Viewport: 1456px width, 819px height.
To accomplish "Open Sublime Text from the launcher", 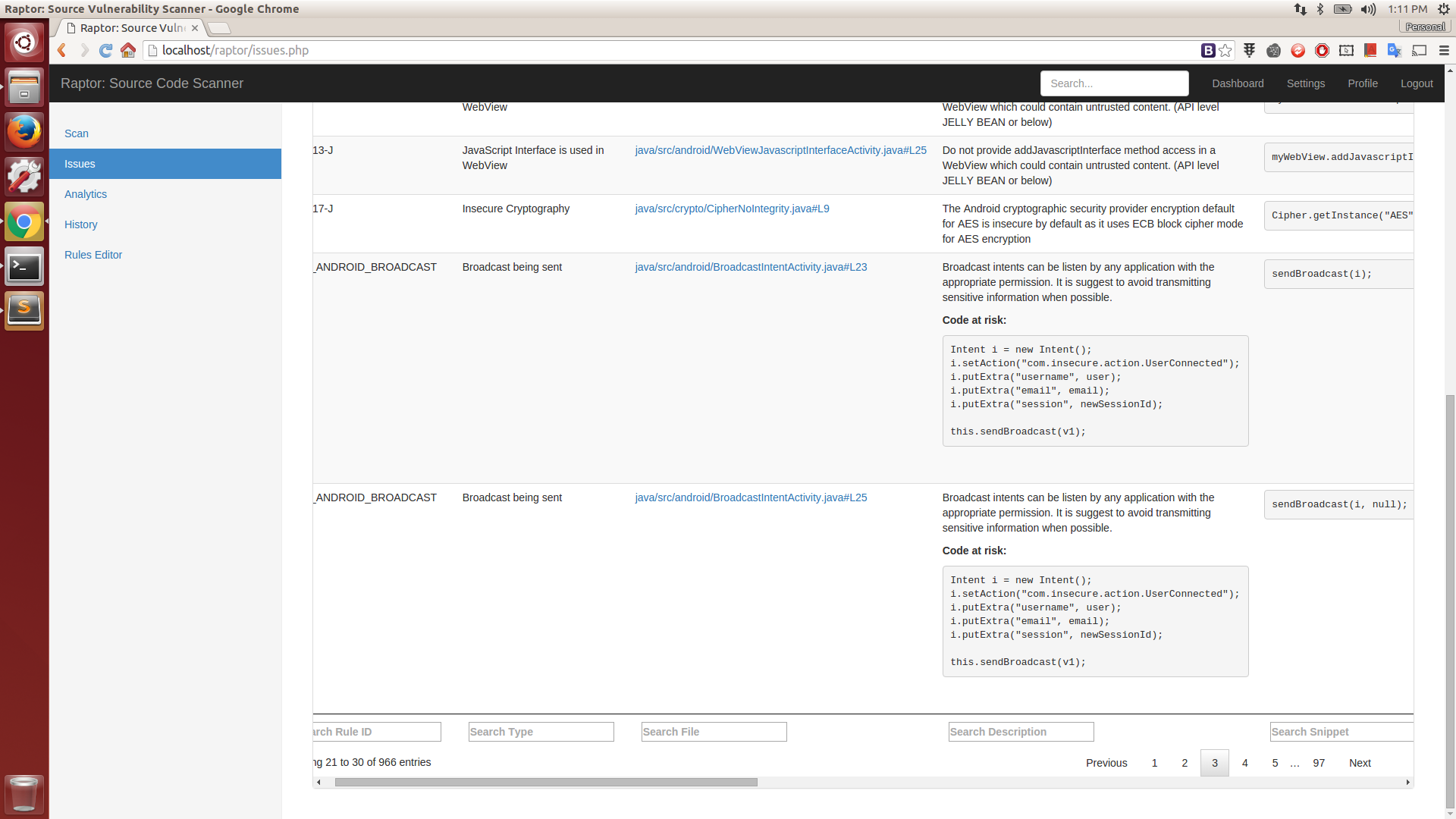I will [24, 310].
